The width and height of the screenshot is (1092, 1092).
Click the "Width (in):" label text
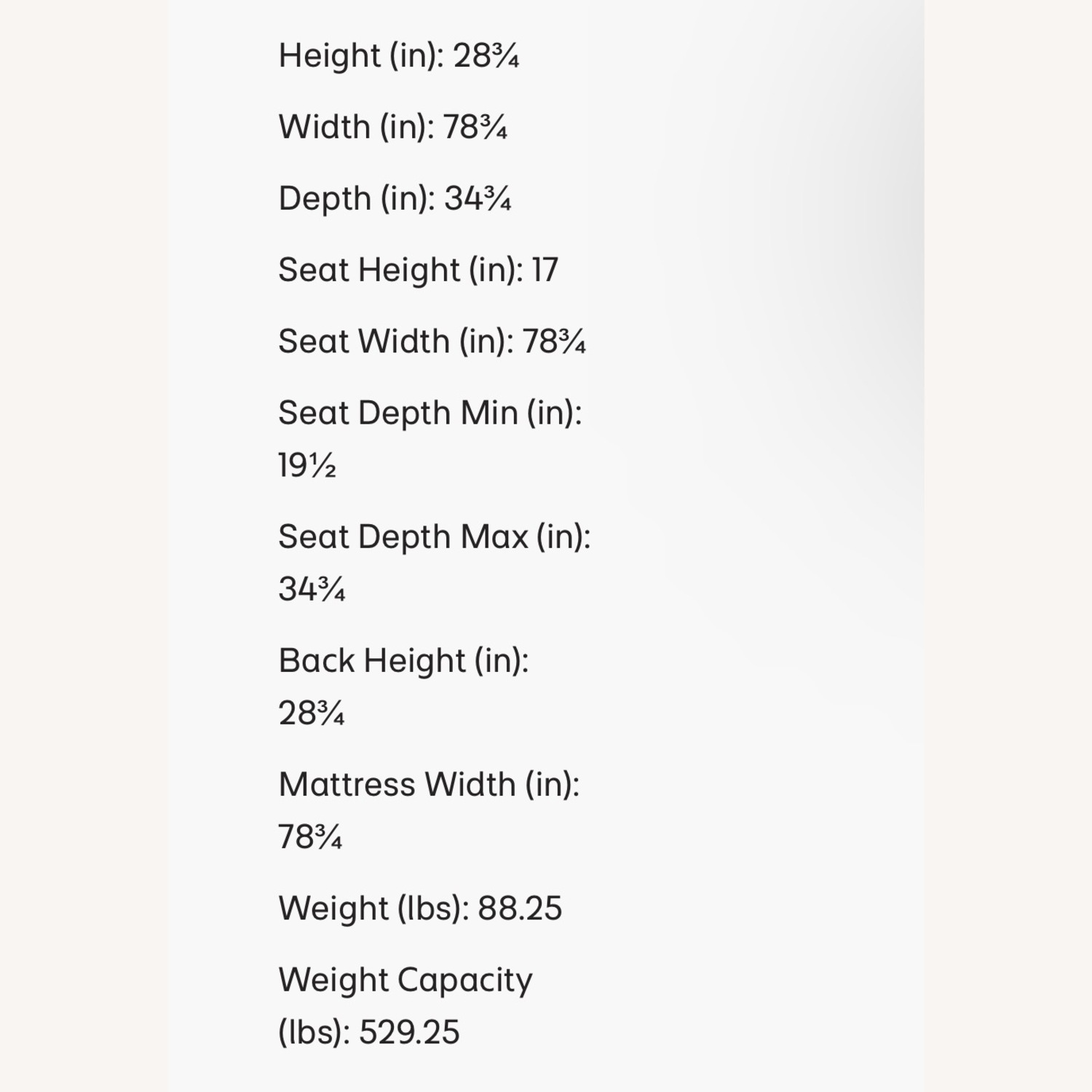click(x=357, y=127)
